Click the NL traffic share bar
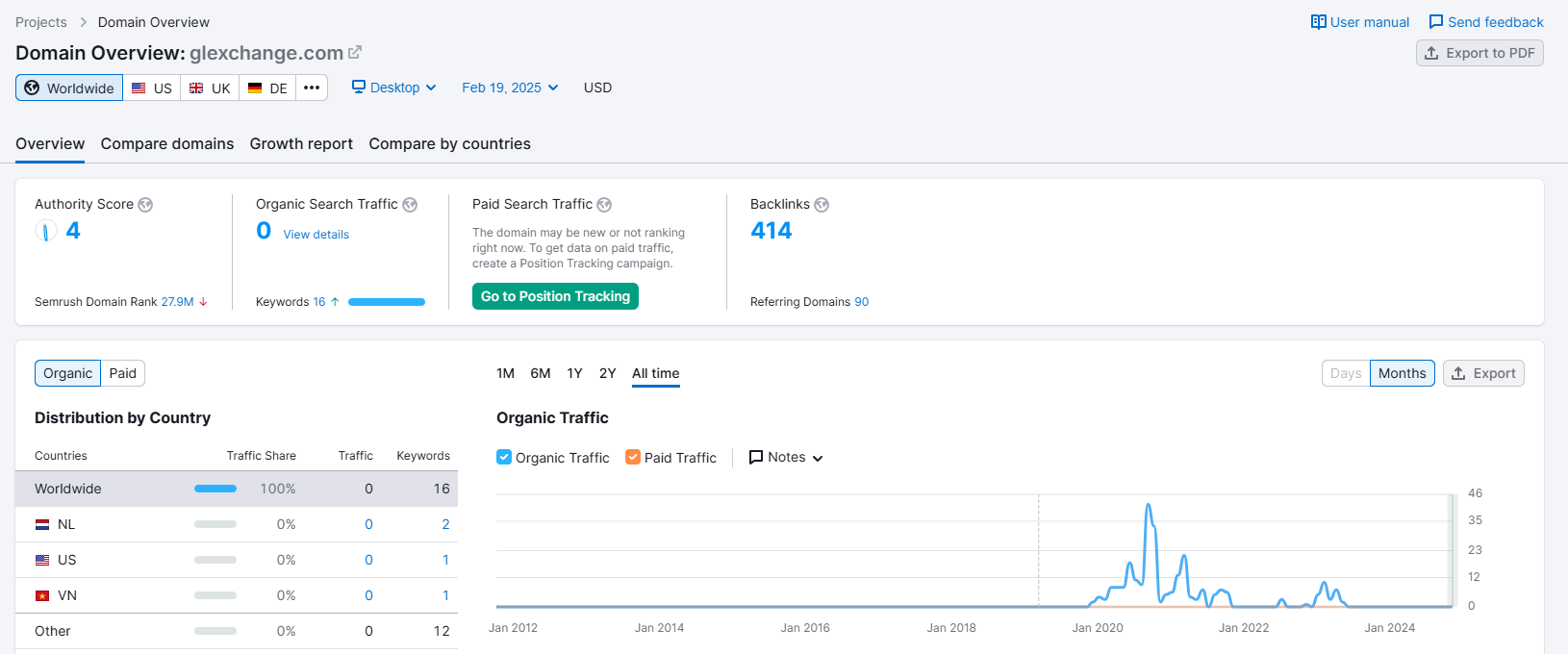Screen dimensions: 1568x654 (x=215, y=524)
